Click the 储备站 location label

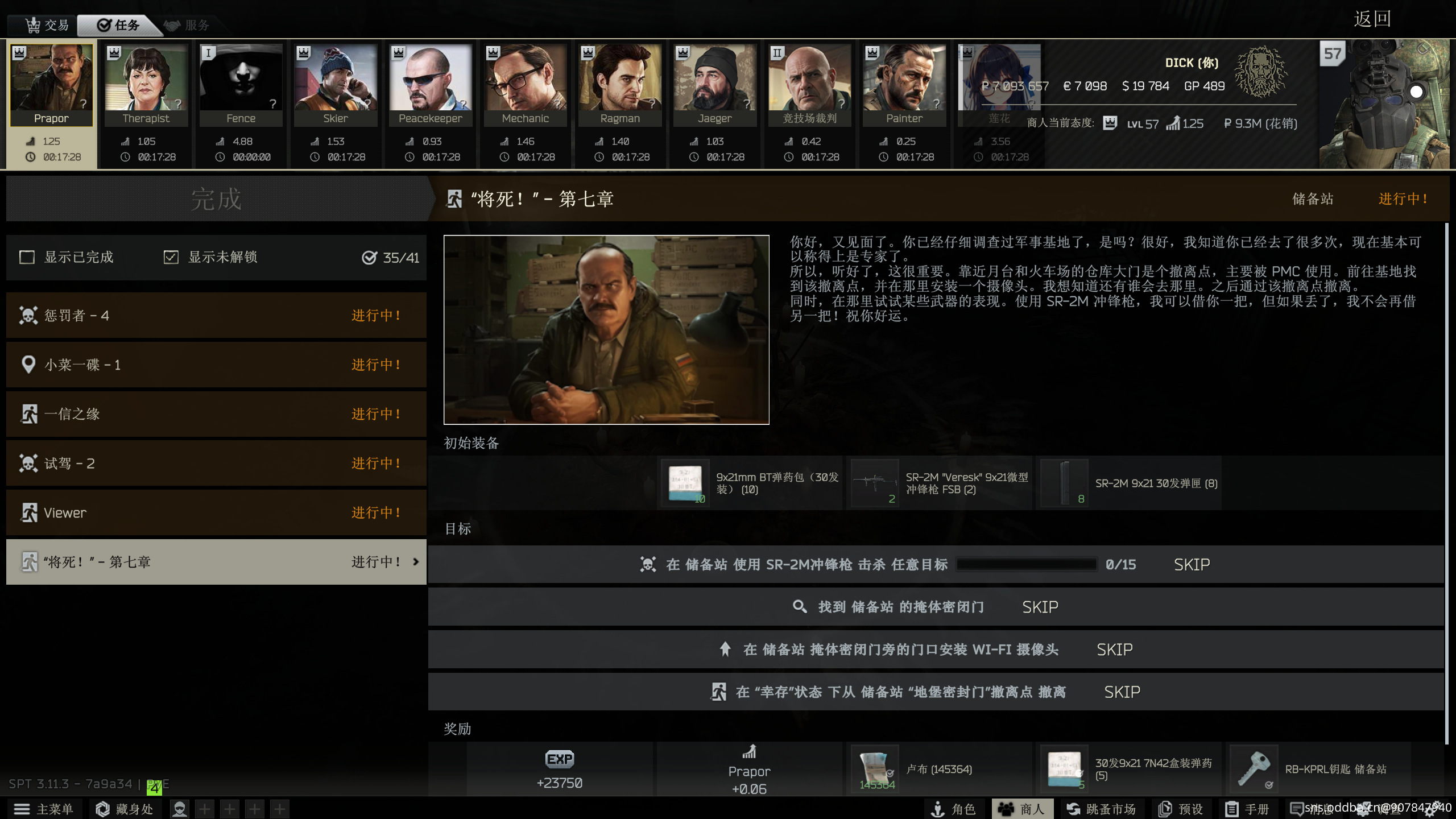(1313, 199)
